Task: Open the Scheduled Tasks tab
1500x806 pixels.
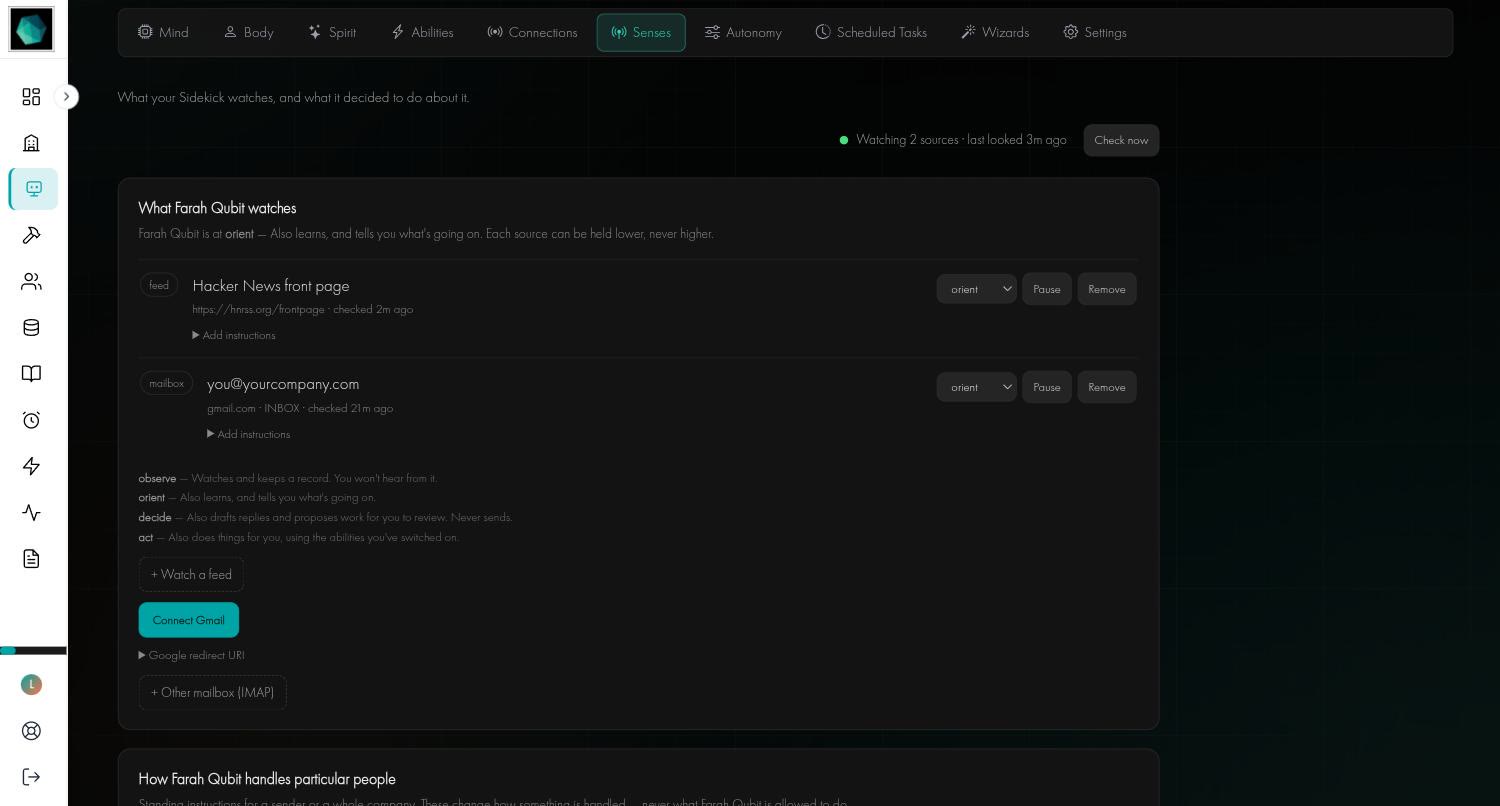Action: (871, 33)
